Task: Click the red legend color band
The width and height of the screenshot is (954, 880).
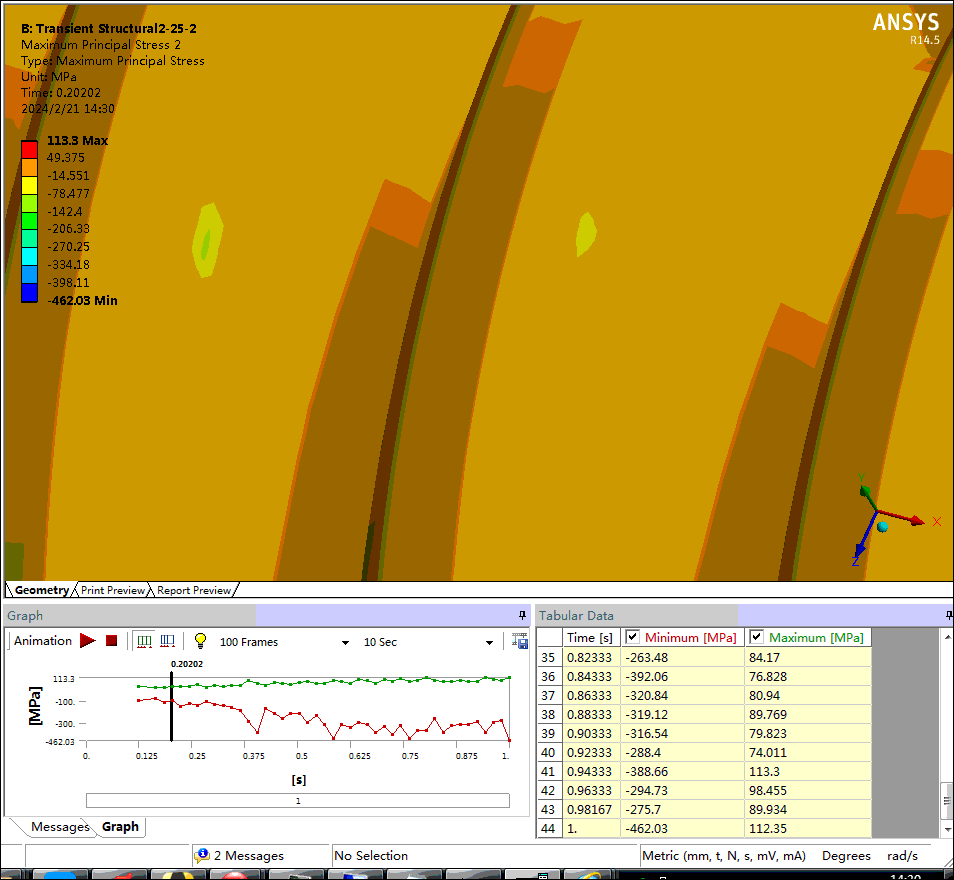Action: coord(29,149)
